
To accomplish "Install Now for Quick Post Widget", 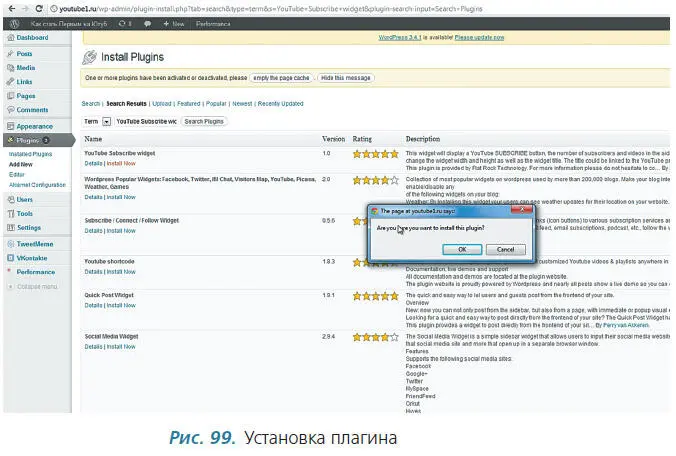I will click(x=121, y=305).
